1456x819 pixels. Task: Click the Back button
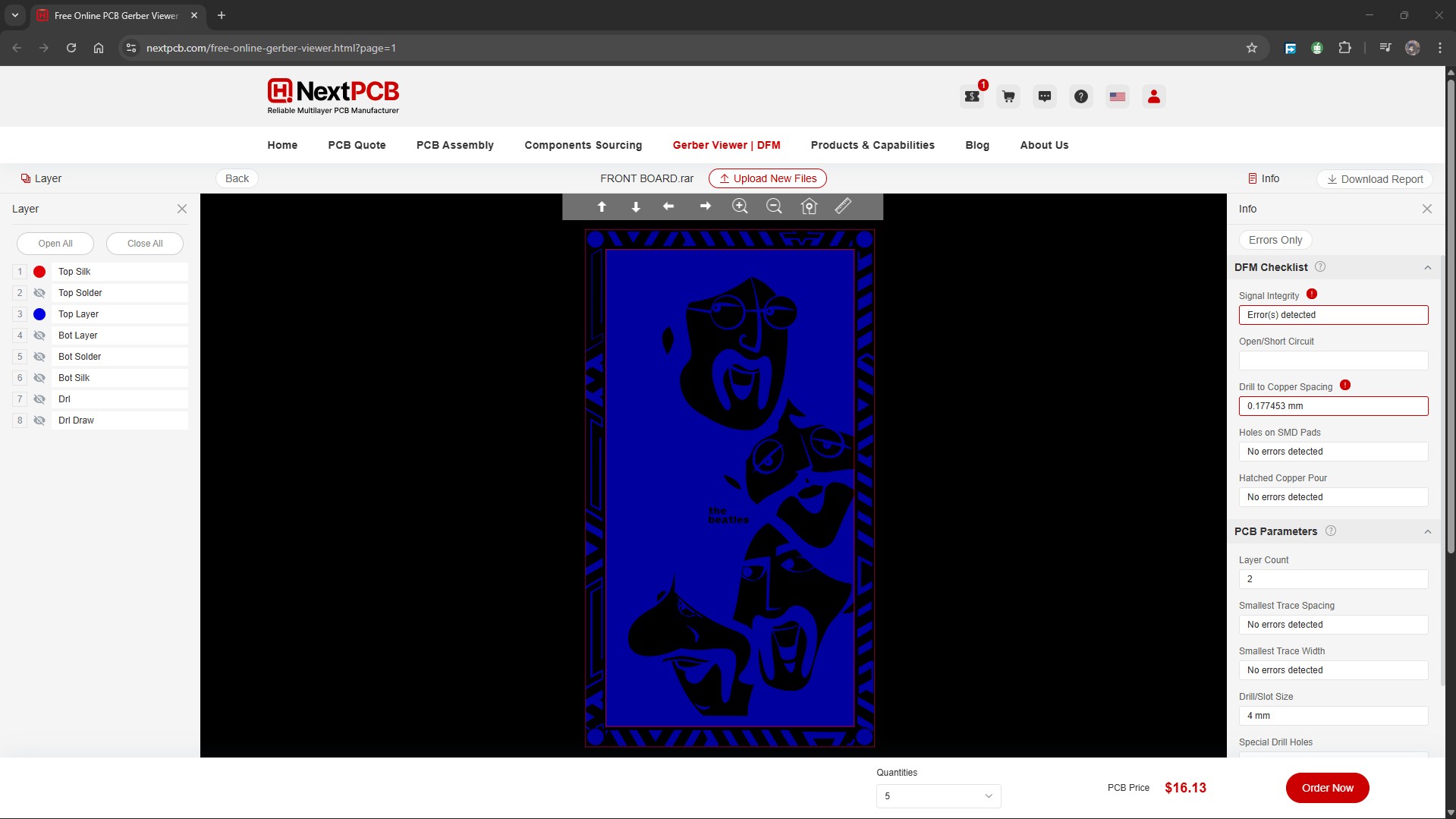[x=237, y=178]
